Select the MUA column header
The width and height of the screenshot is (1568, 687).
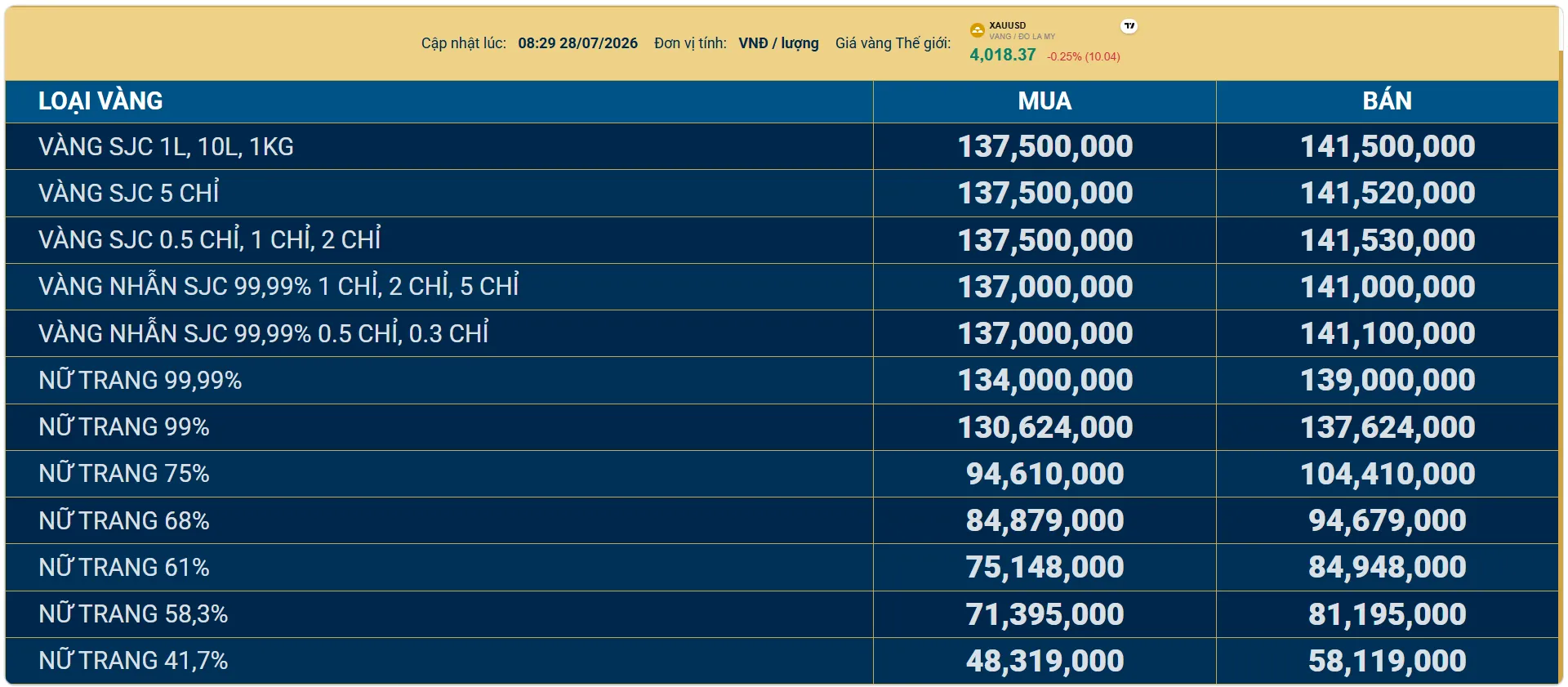1045,100
